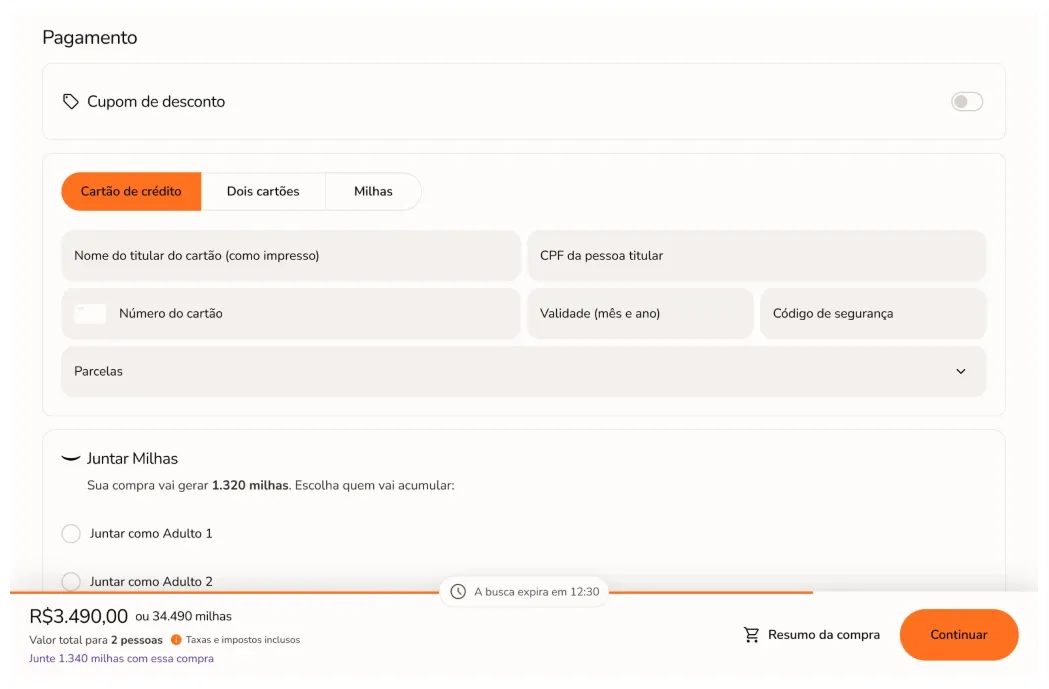This screenshot has width=1049, height=689.
Task: Click the R$3.490,00 total price
Action: coord(78,616)
